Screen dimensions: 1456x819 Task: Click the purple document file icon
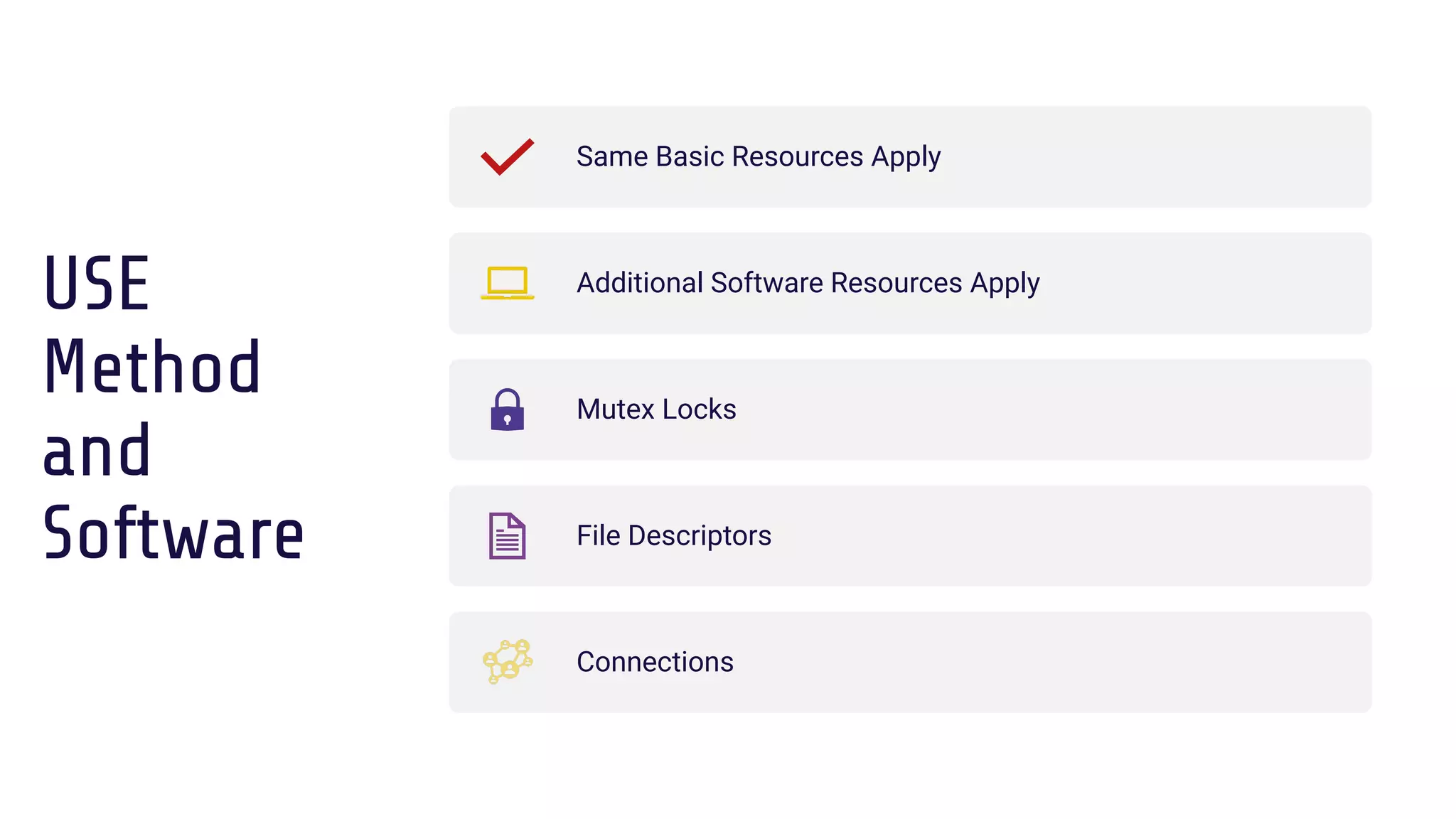(507, 536)
